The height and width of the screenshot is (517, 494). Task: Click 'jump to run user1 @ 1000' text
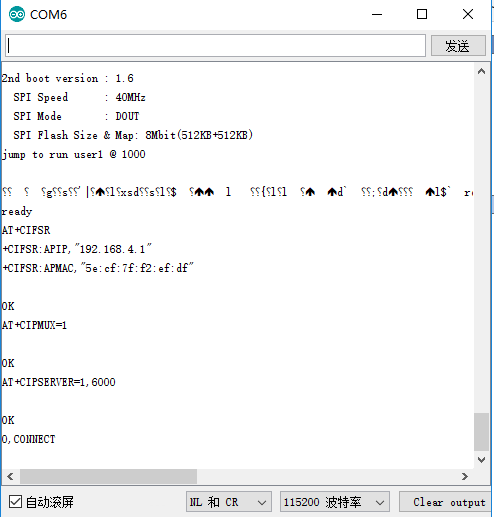[x=74, y=154]
